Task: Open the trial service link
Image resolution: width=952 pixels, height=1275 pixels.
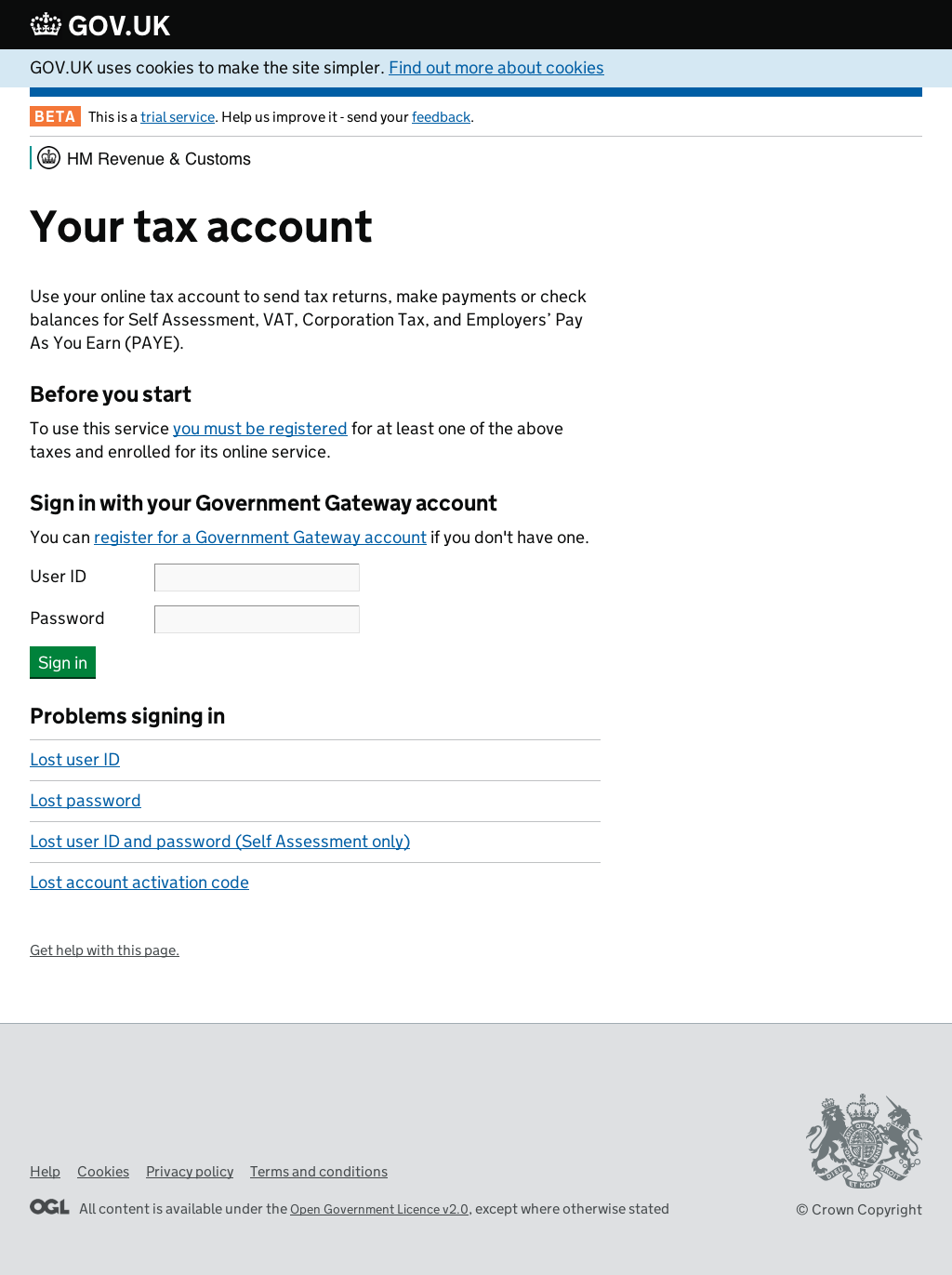Action: click(178, 117)
